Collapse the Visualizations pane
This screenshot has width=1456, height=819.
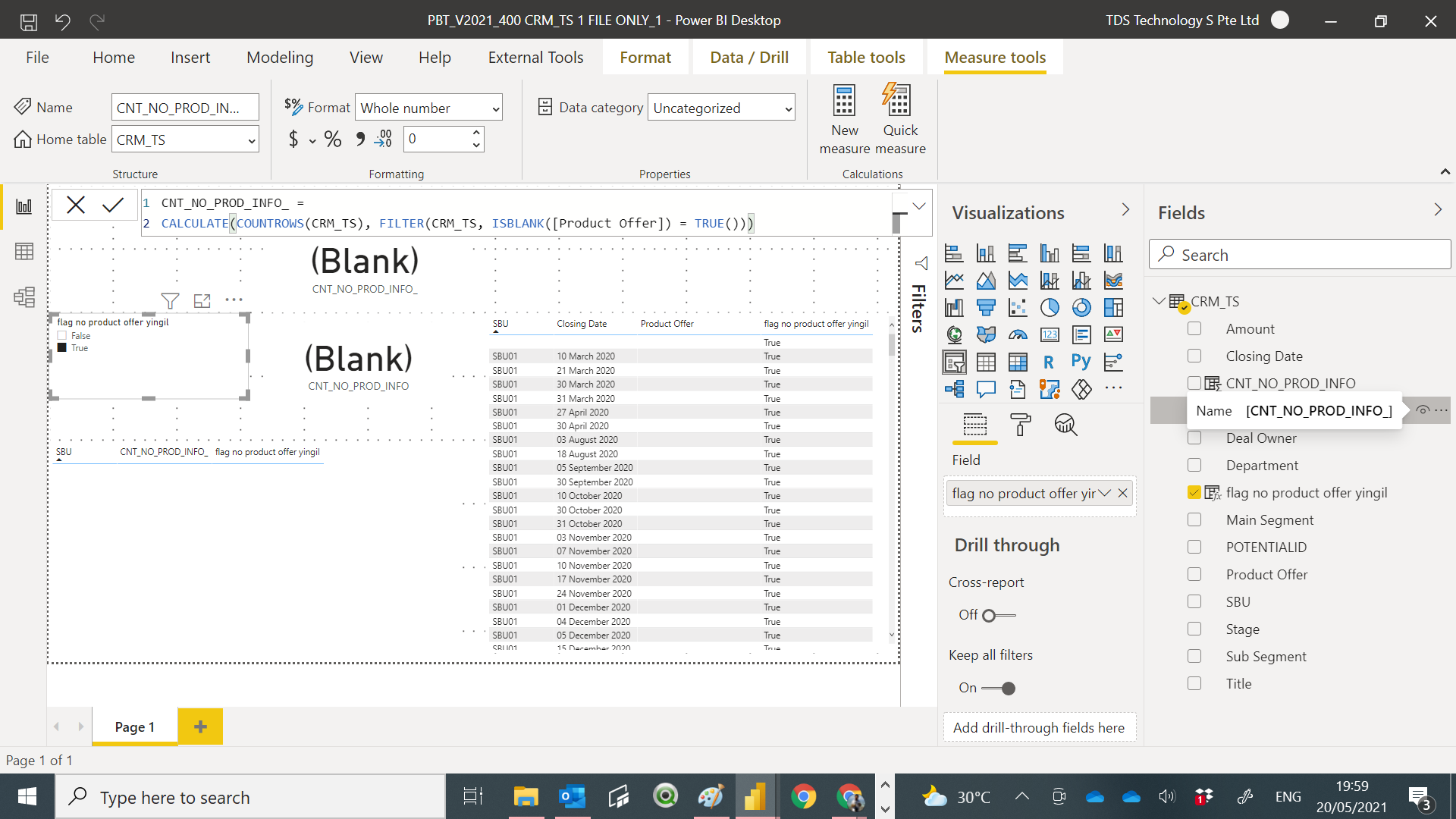click(x=1125, y=210)
